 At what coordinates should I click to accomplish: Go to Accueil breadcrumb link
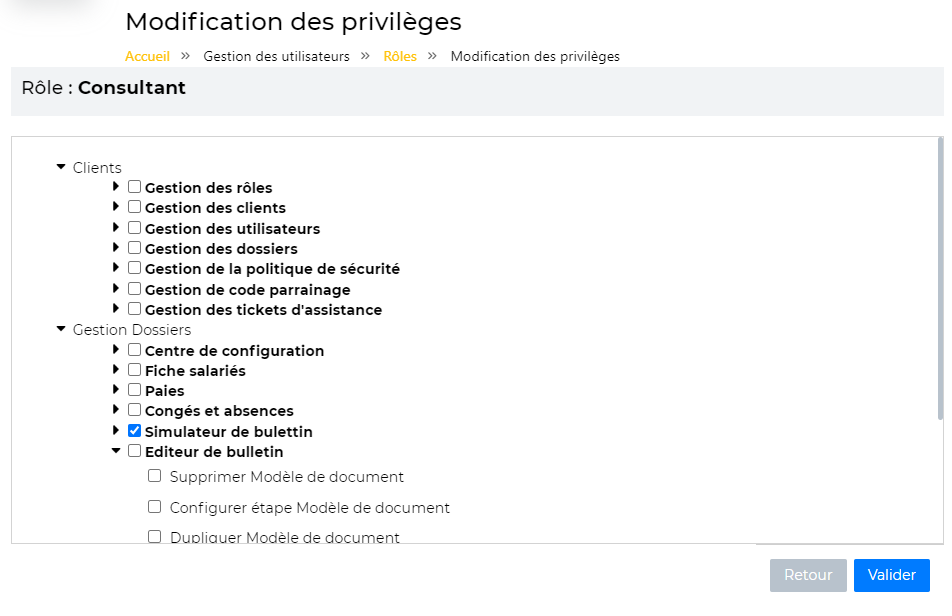click(147, 57)
